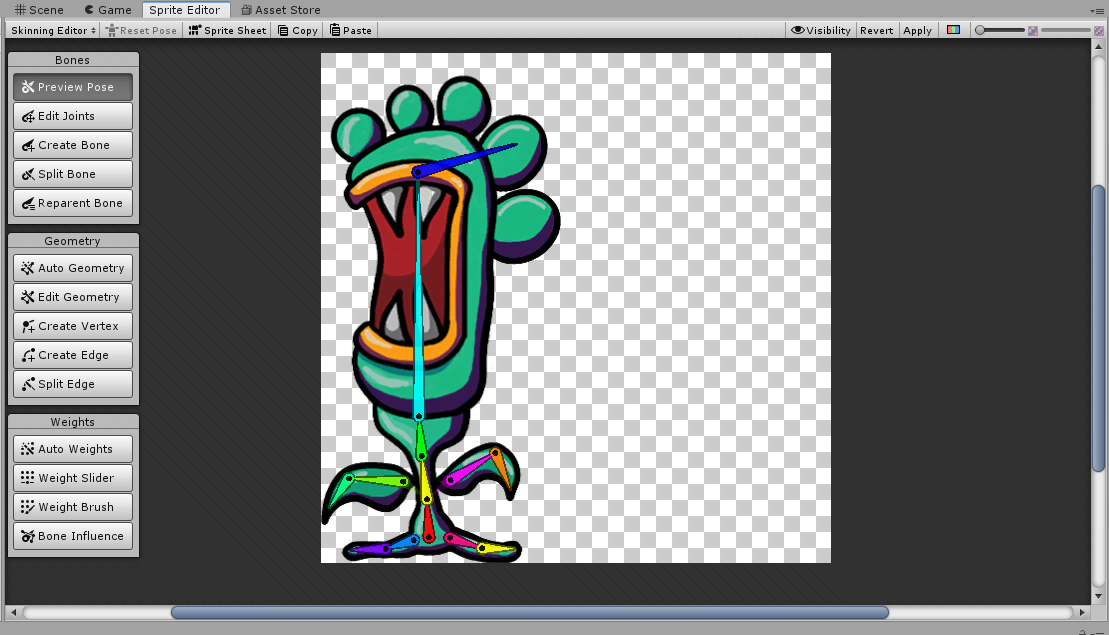Click the horizontal scrollbar thumb

click(530, 612)
